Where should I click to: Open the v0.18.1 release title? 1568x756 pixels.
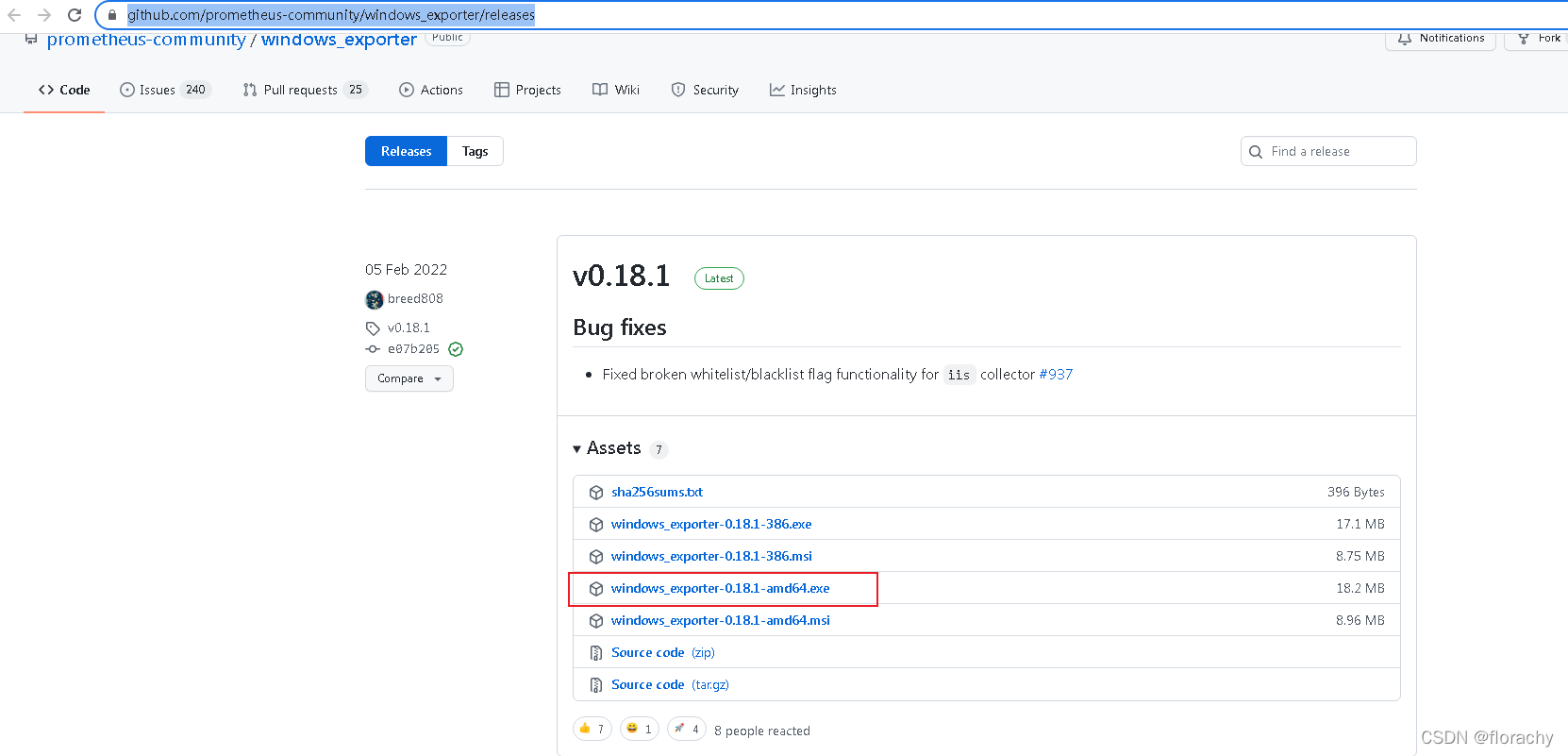[x=621, y=276]
